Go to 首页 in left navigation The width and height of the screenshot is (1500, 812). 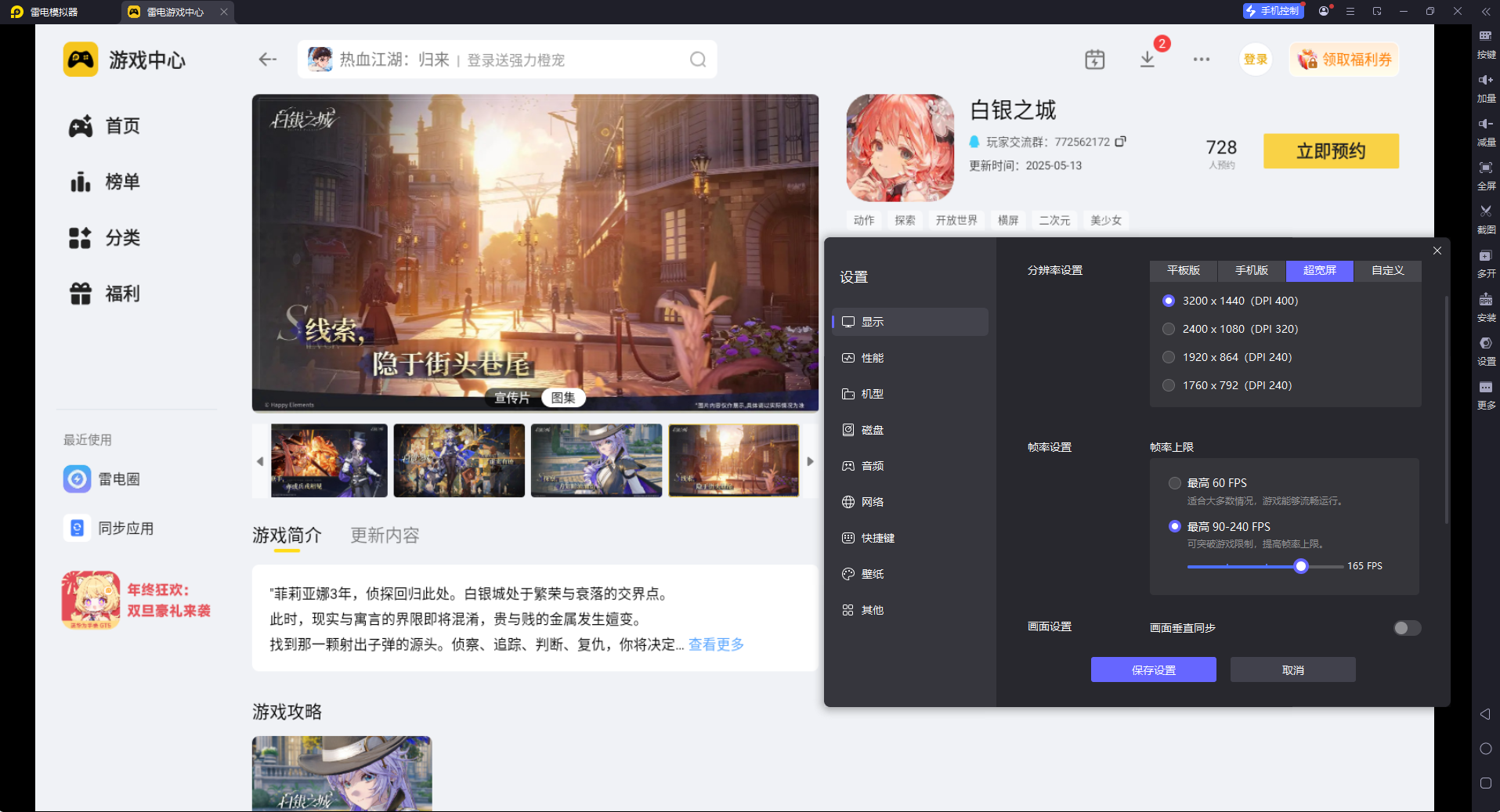104,126
